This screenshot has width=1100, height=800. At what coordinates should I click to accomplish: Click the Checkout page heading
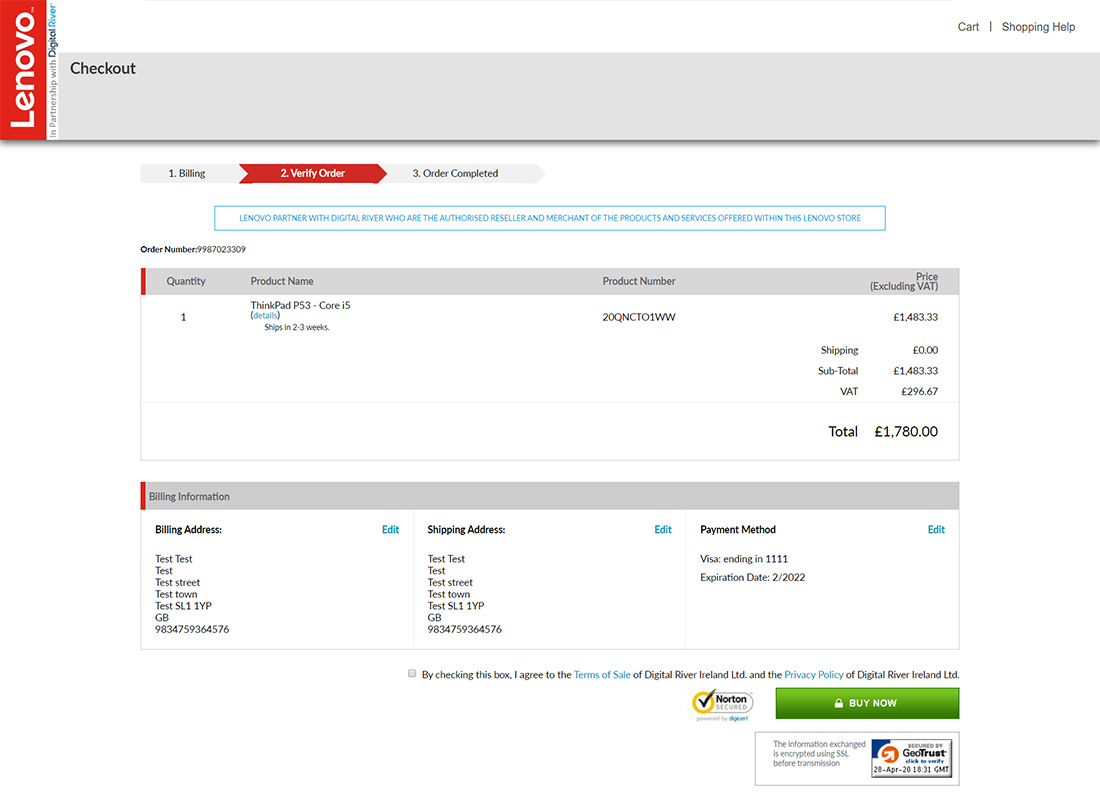click(103, 69)
